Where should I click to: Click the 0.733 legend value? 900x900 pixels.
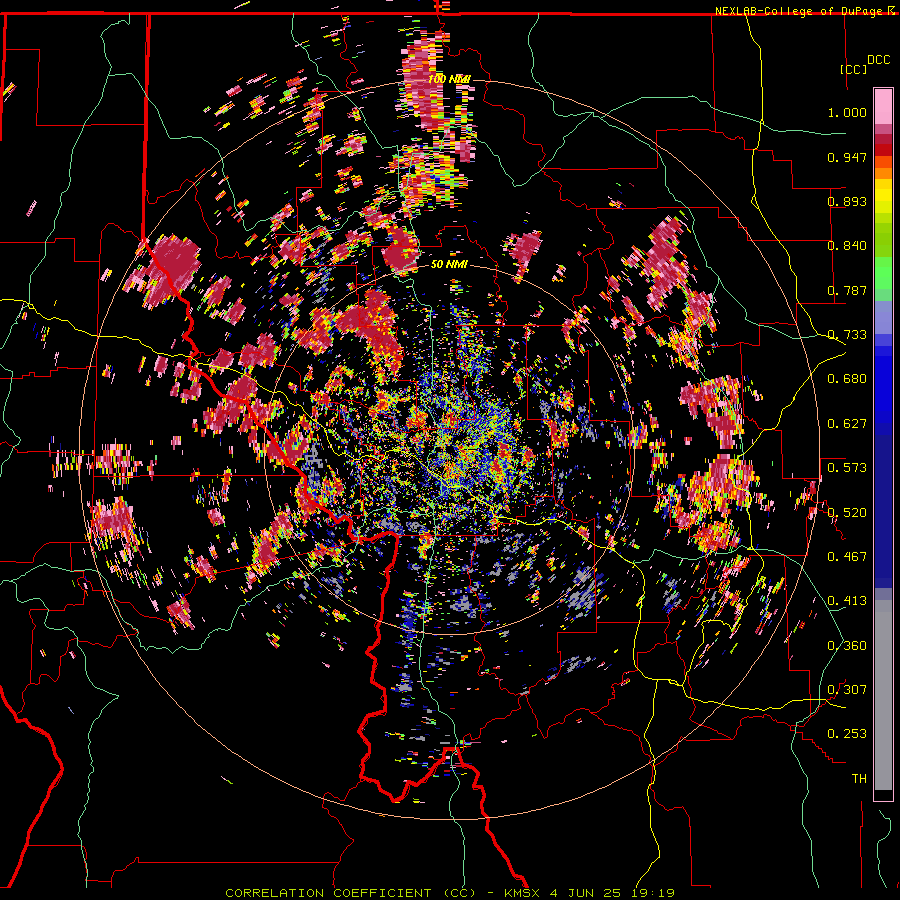coord(847,335)
